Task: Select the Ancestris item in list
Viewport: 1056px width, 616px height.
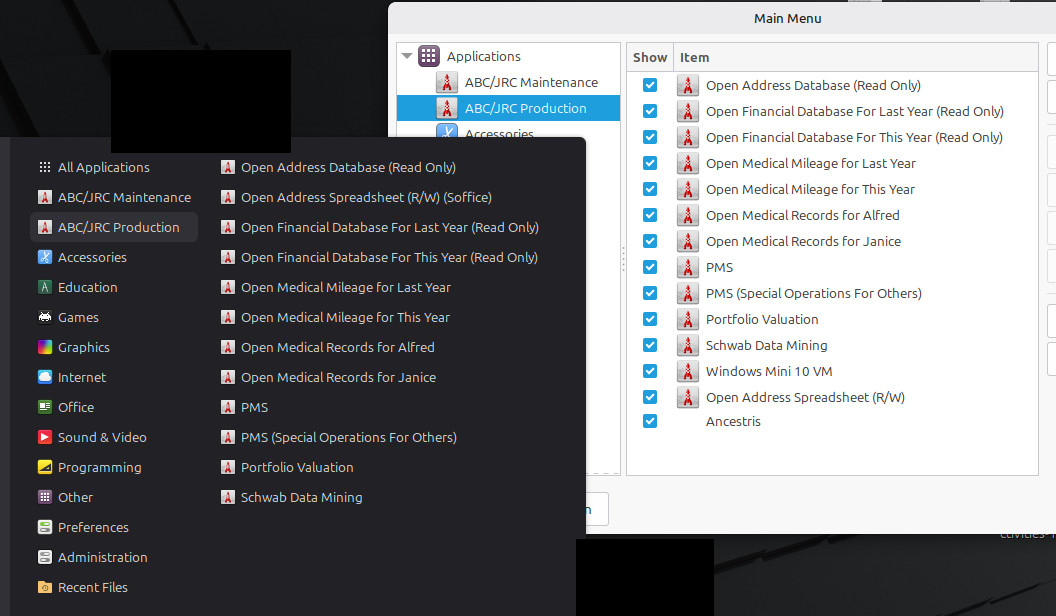Action: pos(733,421)
